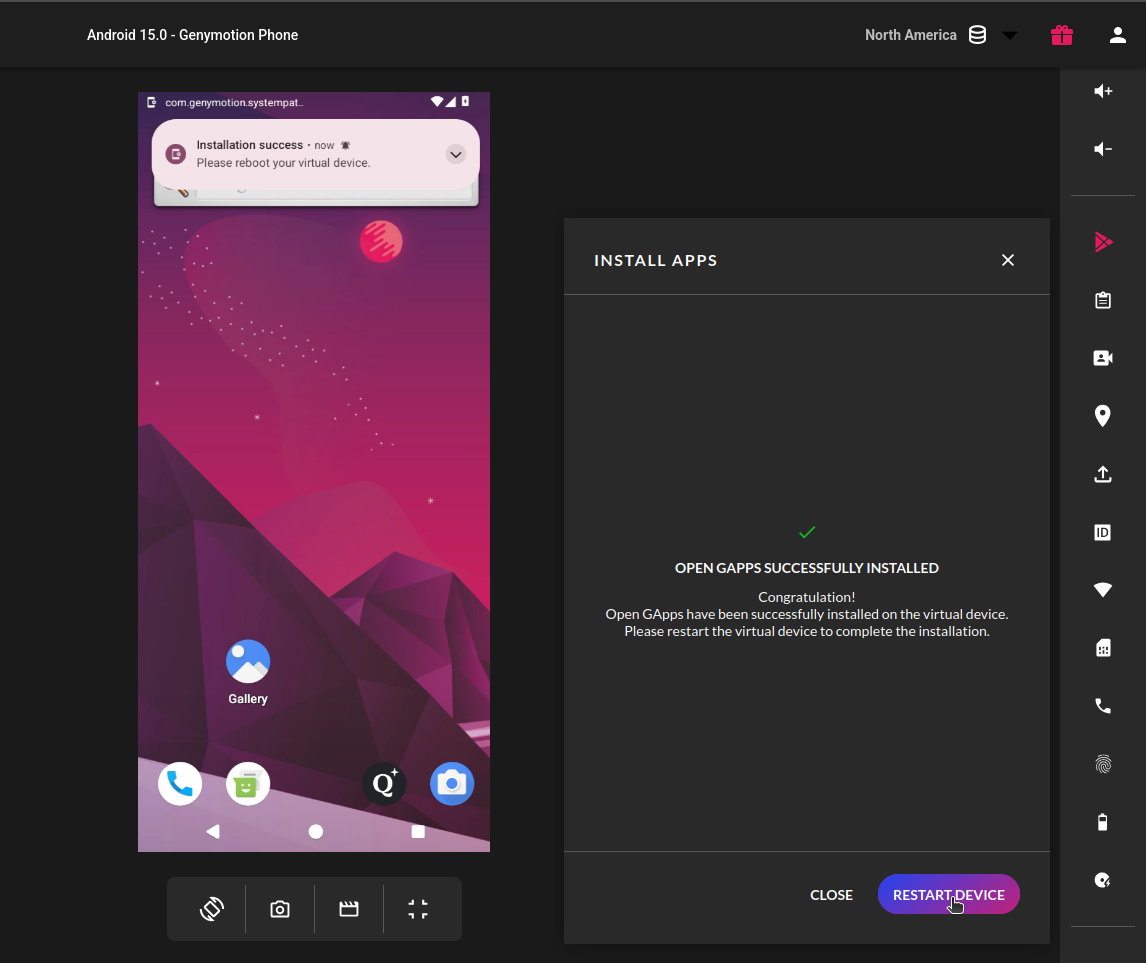The image size is (1146, 963).
Task: Decrease the device volume
Action: tap(1102, 149)
